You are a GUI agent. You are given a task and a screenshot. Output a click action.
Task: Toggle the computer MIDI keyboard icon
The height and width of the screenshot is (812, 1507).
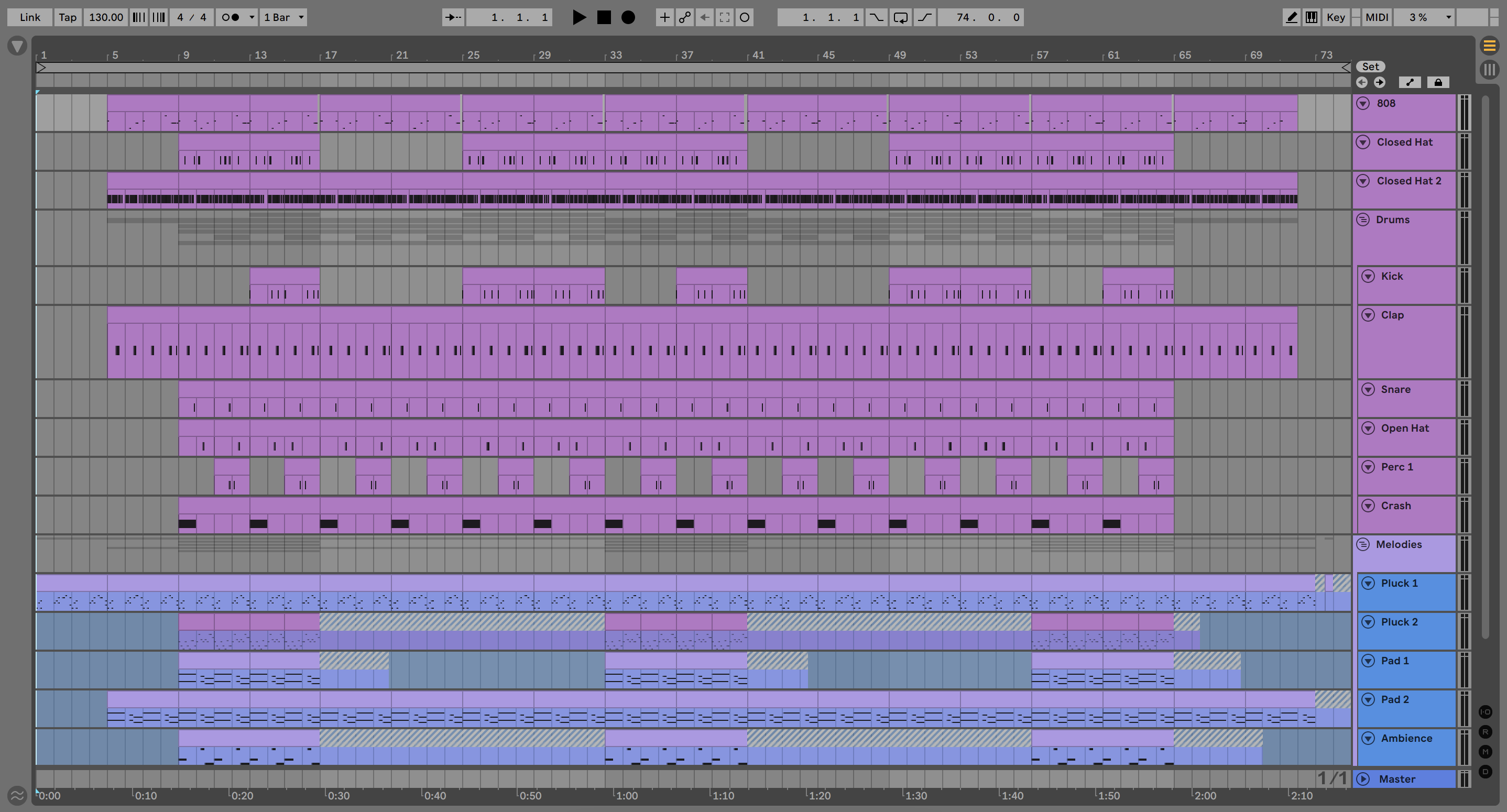(1312, 17)
